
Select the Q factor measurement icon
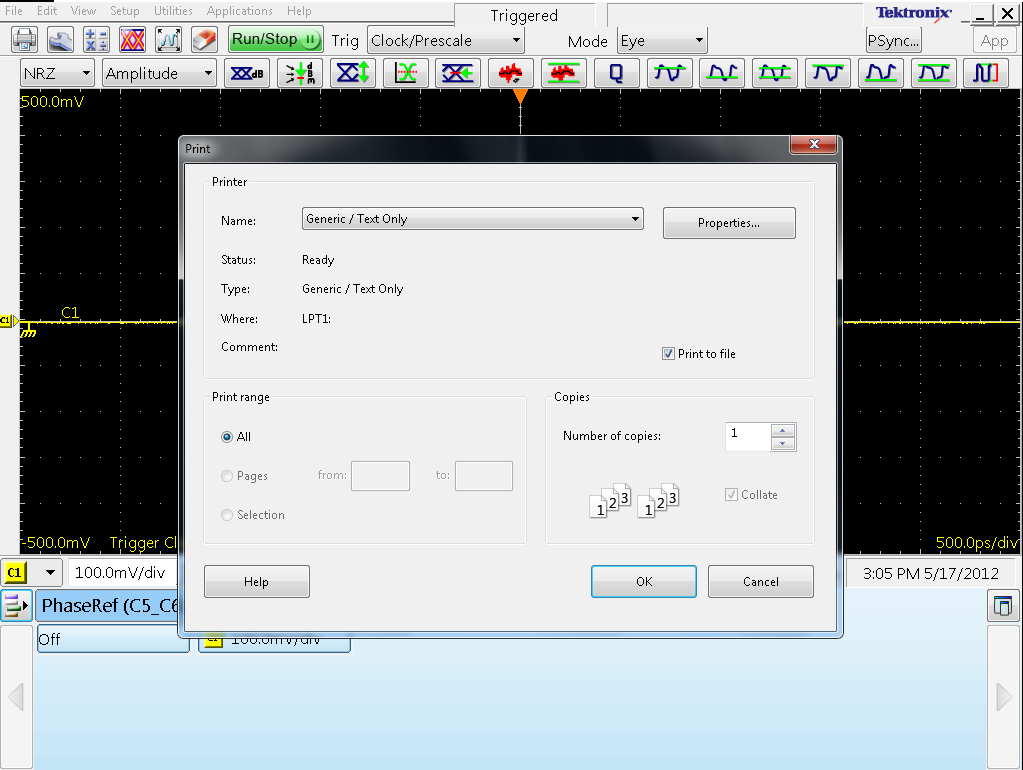(x=616, y=74)
